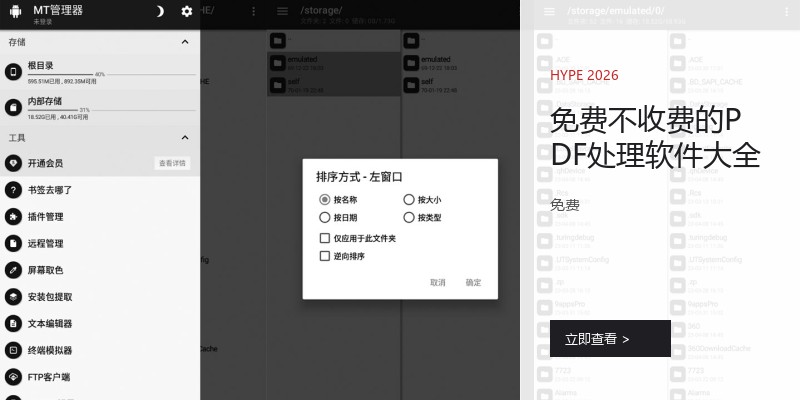Image resolution: width=800 pixels, height=400 pixels.
Task: Click /storage/emulated/0/ path title
Action: coord(616,10)
